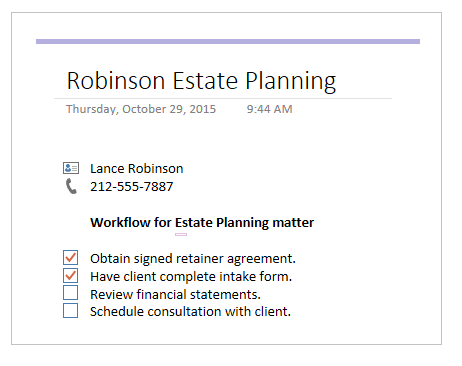Image resolution: width=462 pixels, height=366 pixels.
Task: Click the Have client complete intake form text
Action: pyautogui.click(x=191, y=277)
